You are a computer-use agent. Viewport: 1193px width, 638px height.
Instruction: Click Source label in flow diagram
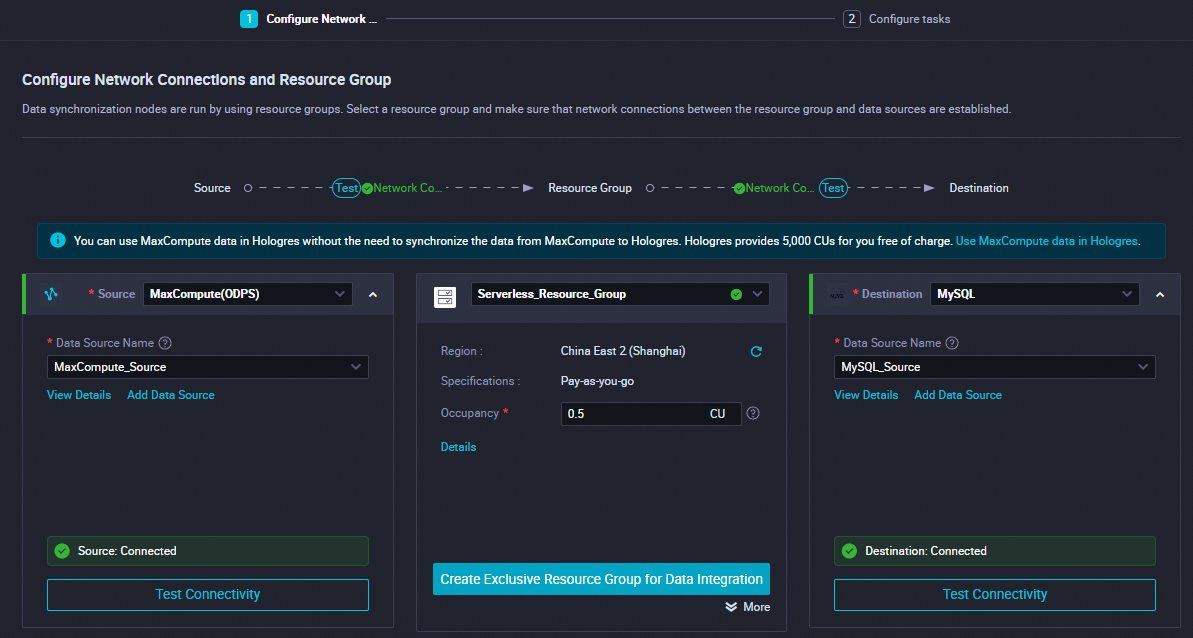(212, 188)
